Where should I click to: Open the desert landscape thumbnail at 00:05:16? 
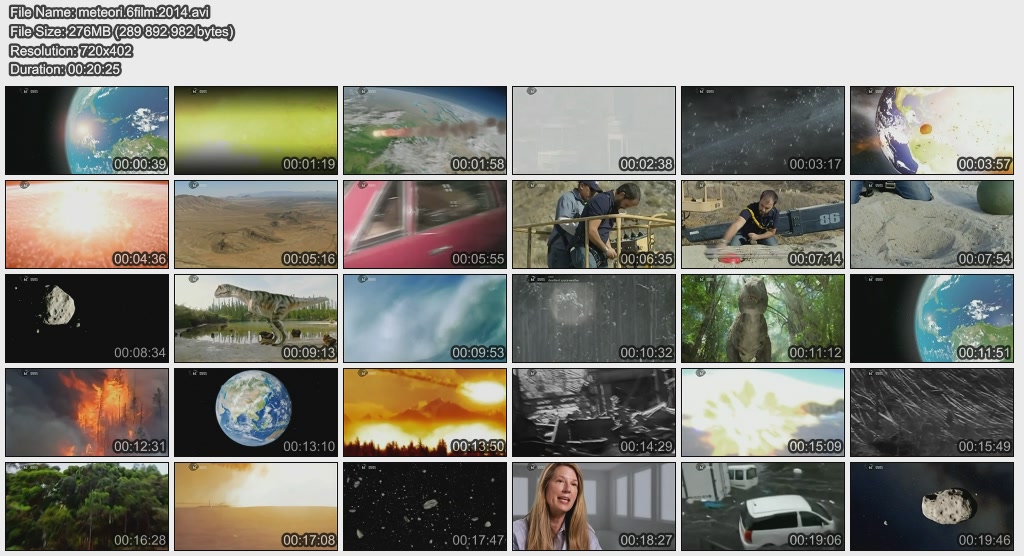coord(256,224)
